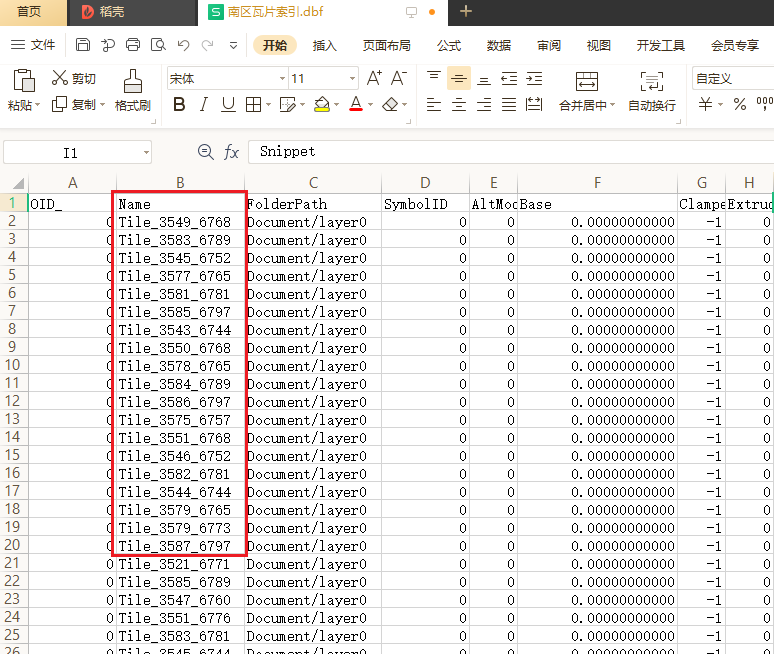Click Merge and Center icon
Viewport: 774px width, 654px height.
point(586,81)
